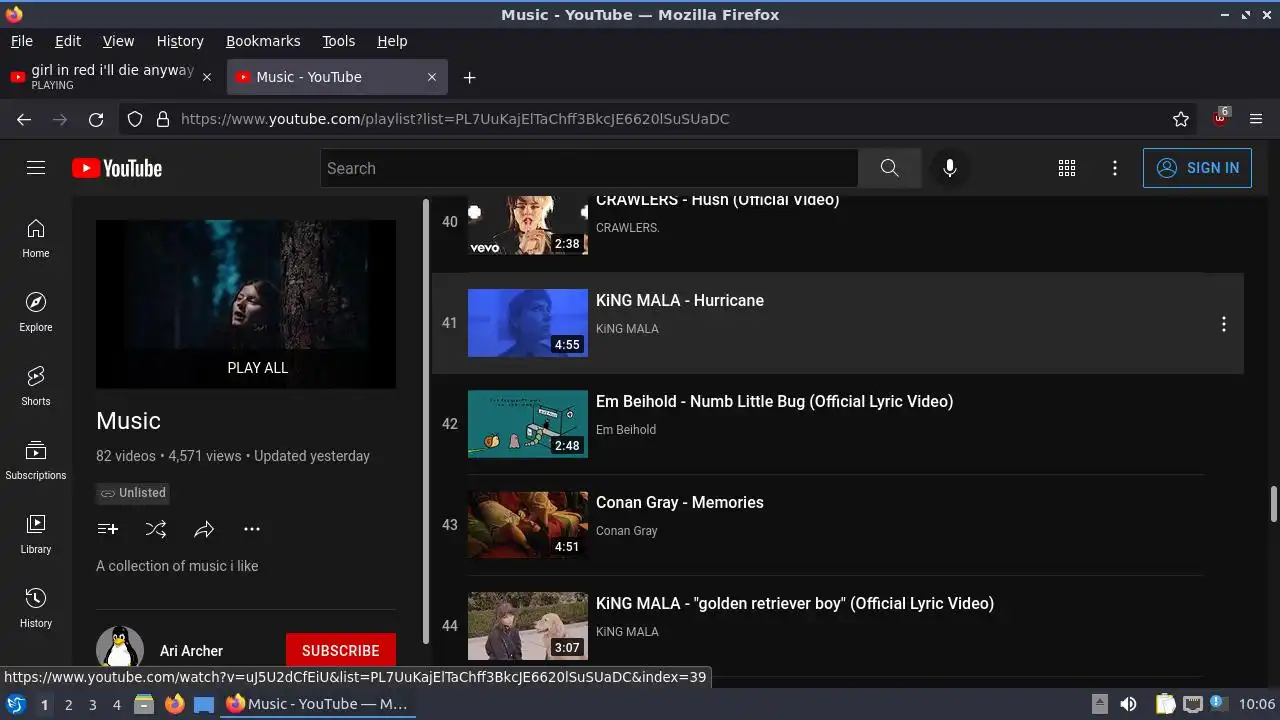This screenshot has width=1280, height=720.
Task: Open the file manager taskbar icon
Action: click(144, 704)
